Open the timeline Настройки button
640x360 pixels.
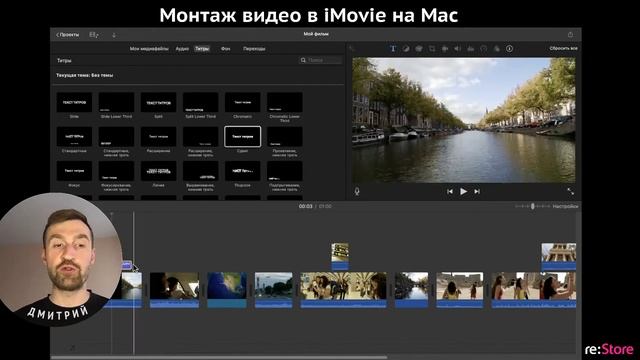pyautogui.click(x=565, y=207)
